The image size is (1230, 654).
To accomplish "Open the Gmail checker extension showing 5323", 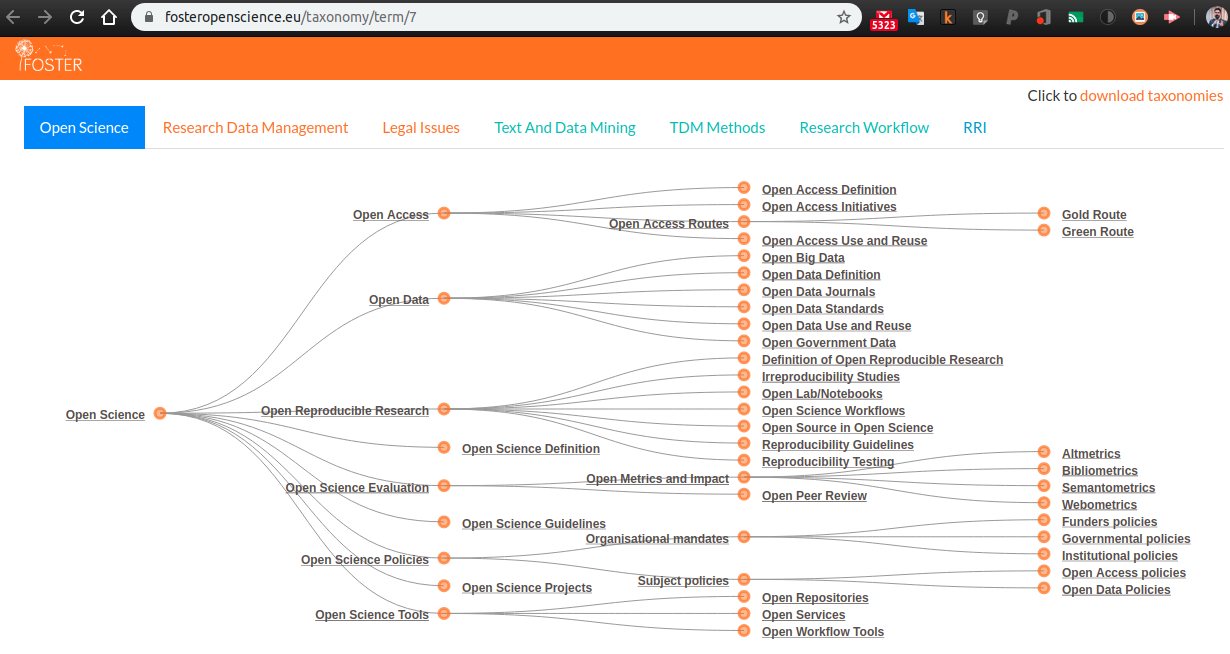I will coord(883,18).
